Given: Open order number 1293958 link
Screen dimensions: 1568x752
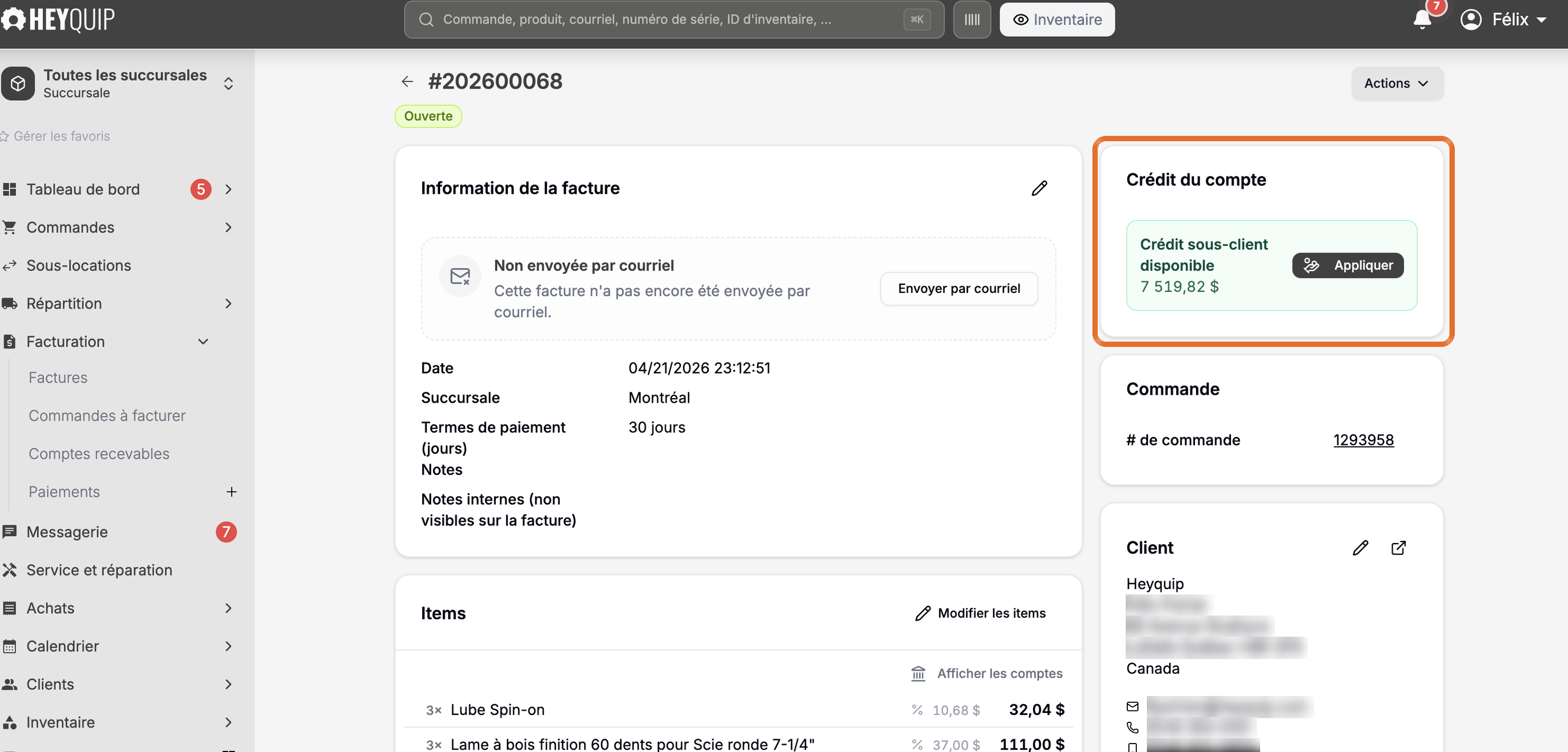Looking at the screenshot, I should point(1363,440).
